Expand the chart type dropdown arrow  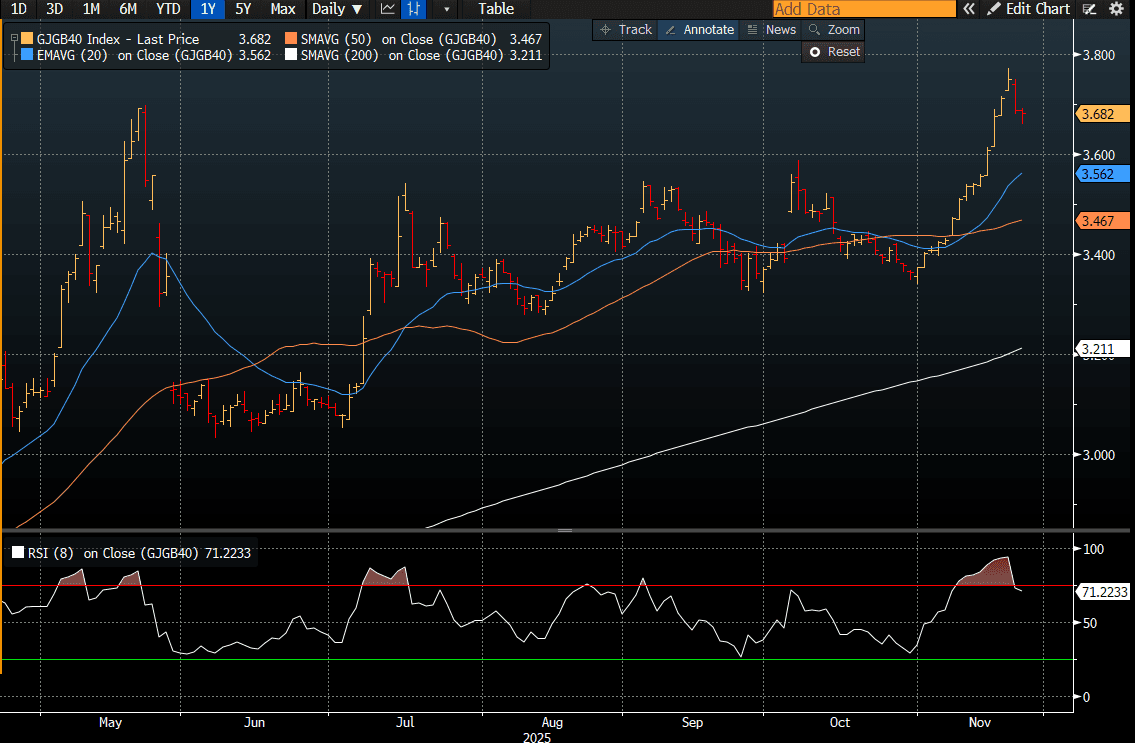[445, 9]
